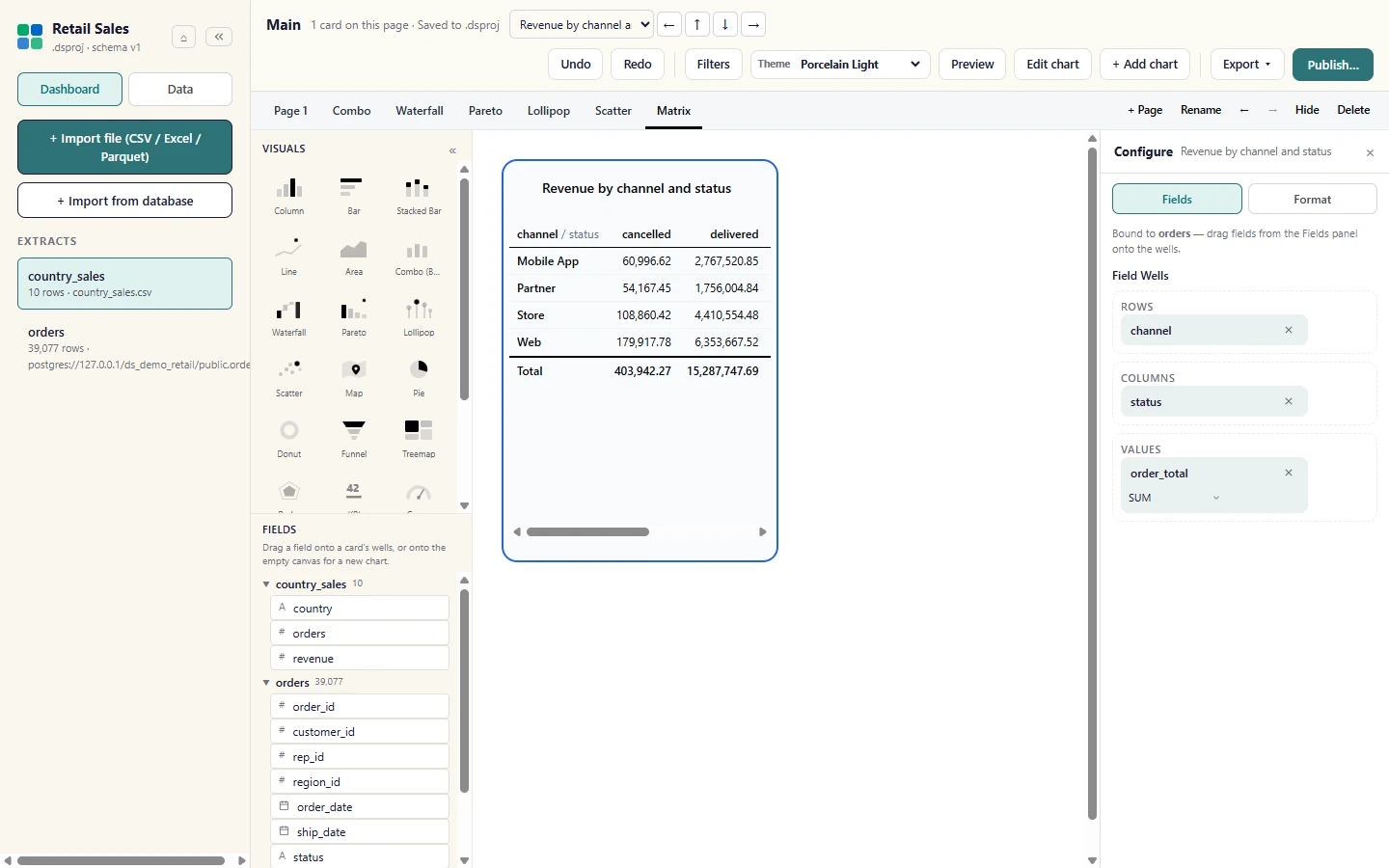
Task: Select the Combo chart visual
Action: tap(419, 257)
